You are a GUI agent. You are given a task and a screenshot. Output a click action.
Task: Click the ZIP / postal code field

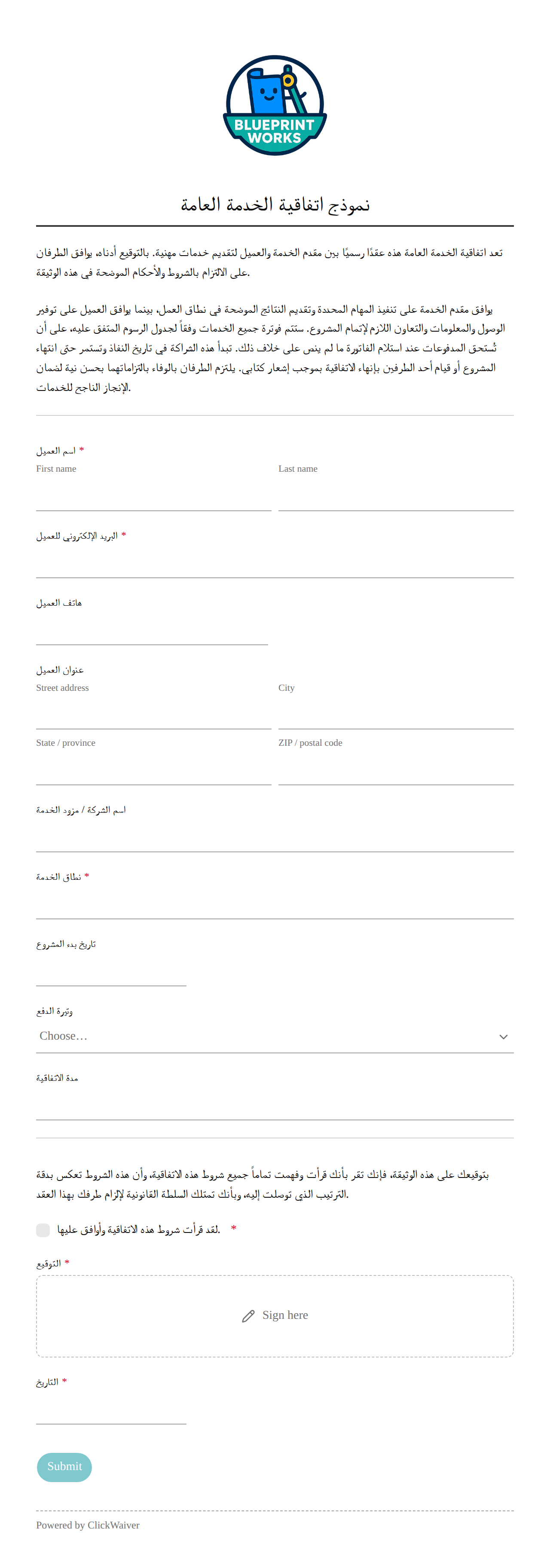(396, 769)
